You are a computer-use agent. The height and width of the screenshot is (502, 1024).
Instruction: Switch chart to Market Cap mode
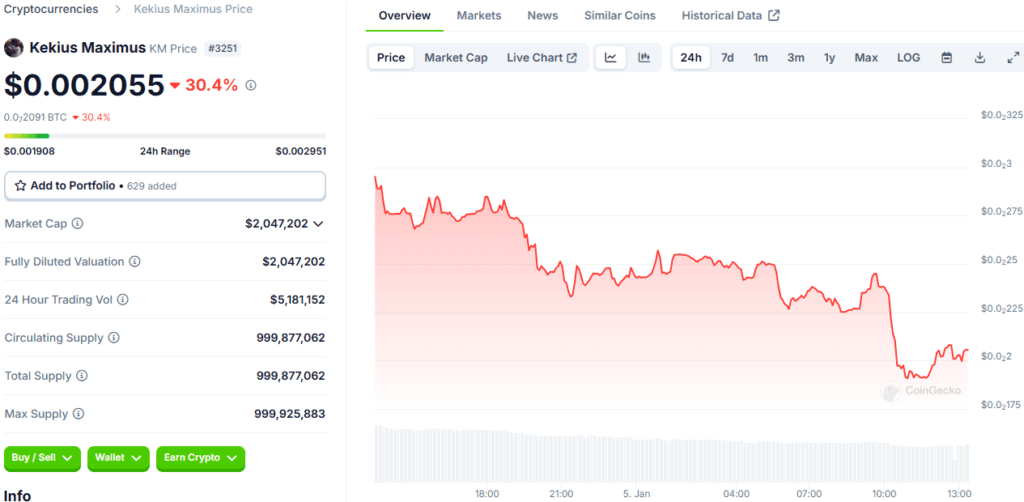(456, 57)
